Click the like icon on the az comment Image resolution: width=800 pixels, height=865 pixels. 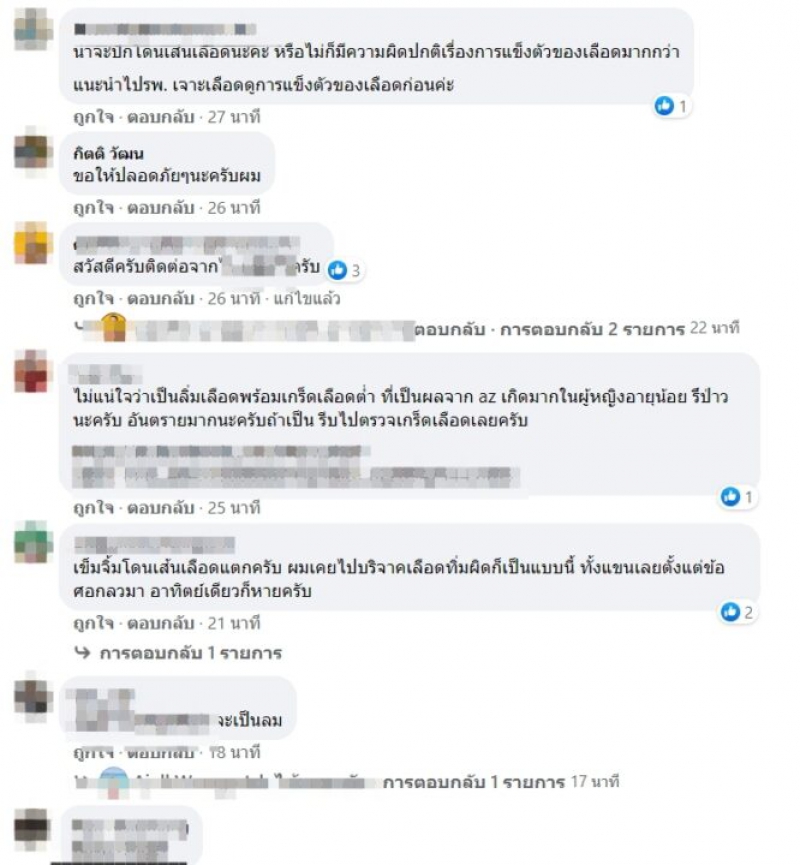(x=730, y=496)
